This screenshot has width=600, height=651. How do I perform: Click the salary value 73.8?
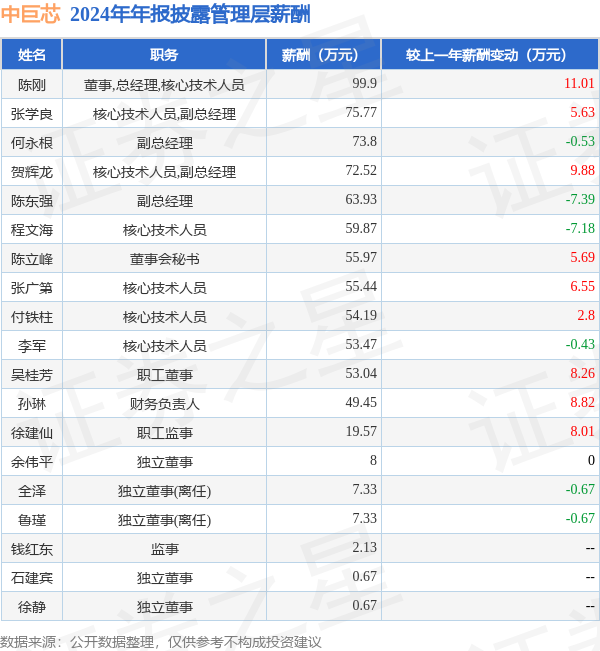tap(364, 141)
